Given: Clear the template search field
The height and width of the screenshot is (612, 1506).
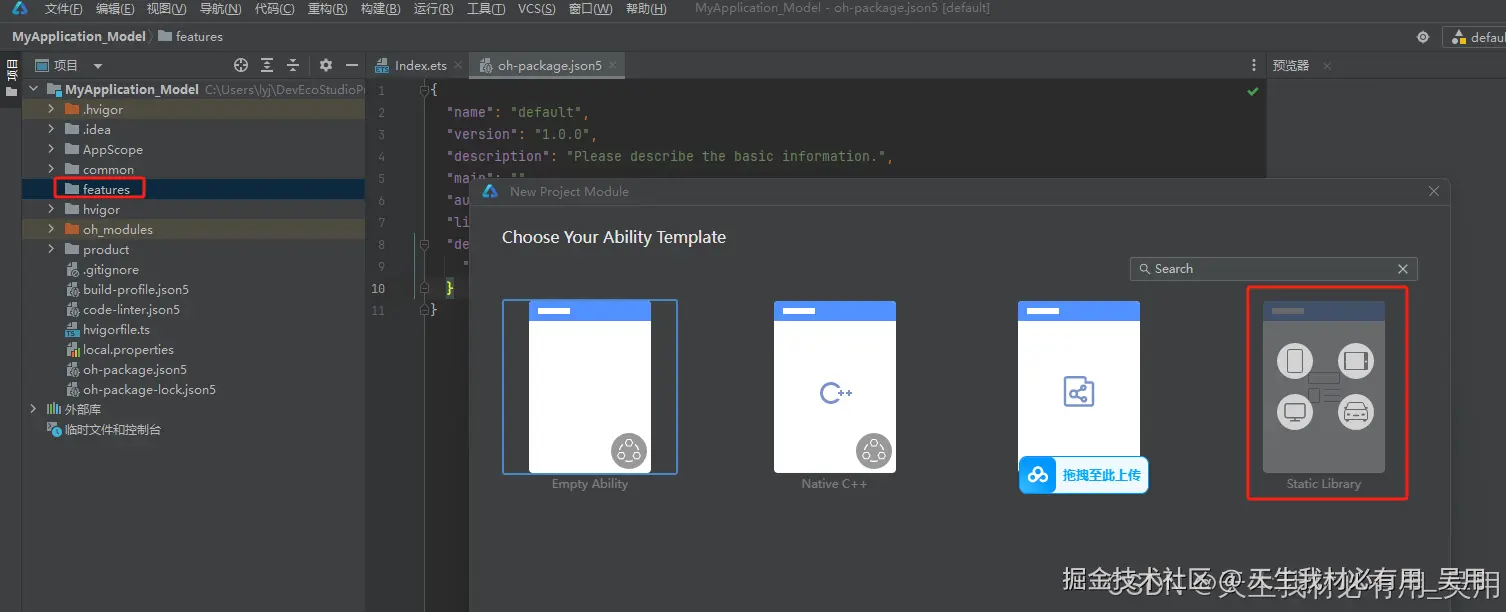Looking at the screenshot, I should click(1403, 269).
